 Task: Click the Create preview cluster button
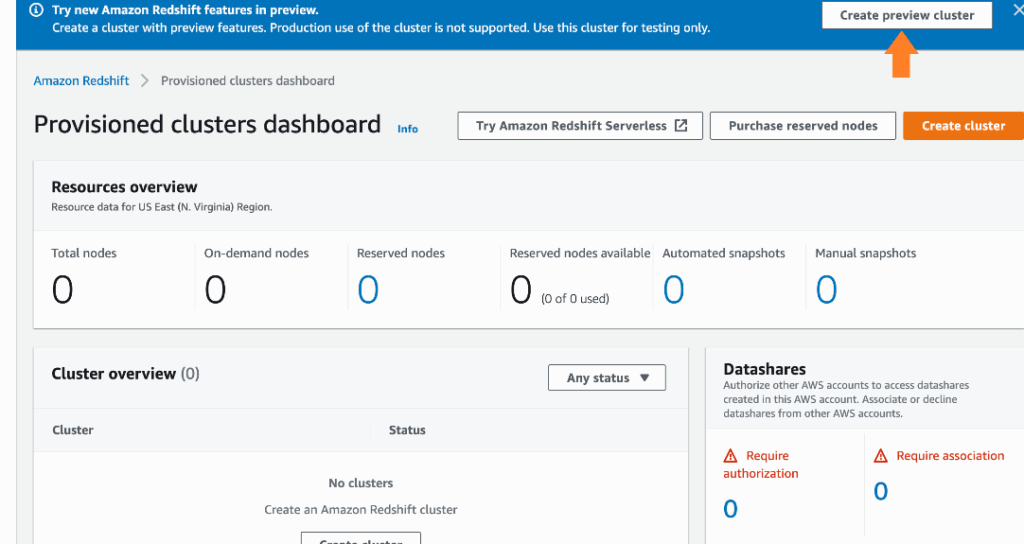tap(906, 15)
